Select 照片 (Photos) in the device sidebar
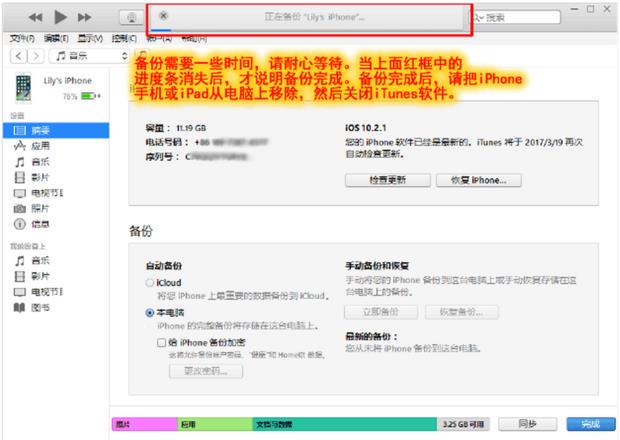The height and width of the screenshot is (440, 620). (x=38, y=207)
